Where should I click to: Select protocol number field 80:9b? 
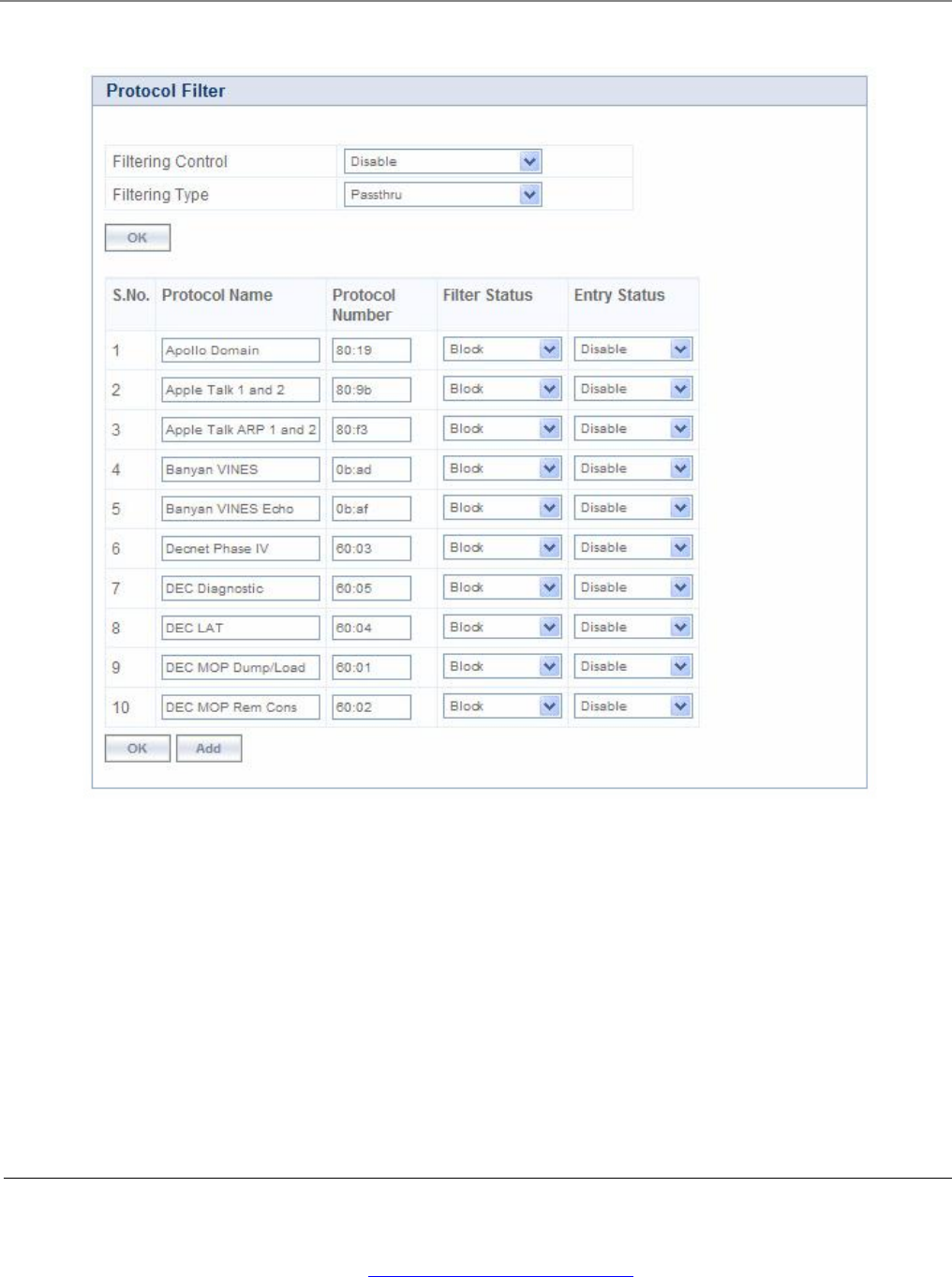point(371,390)
